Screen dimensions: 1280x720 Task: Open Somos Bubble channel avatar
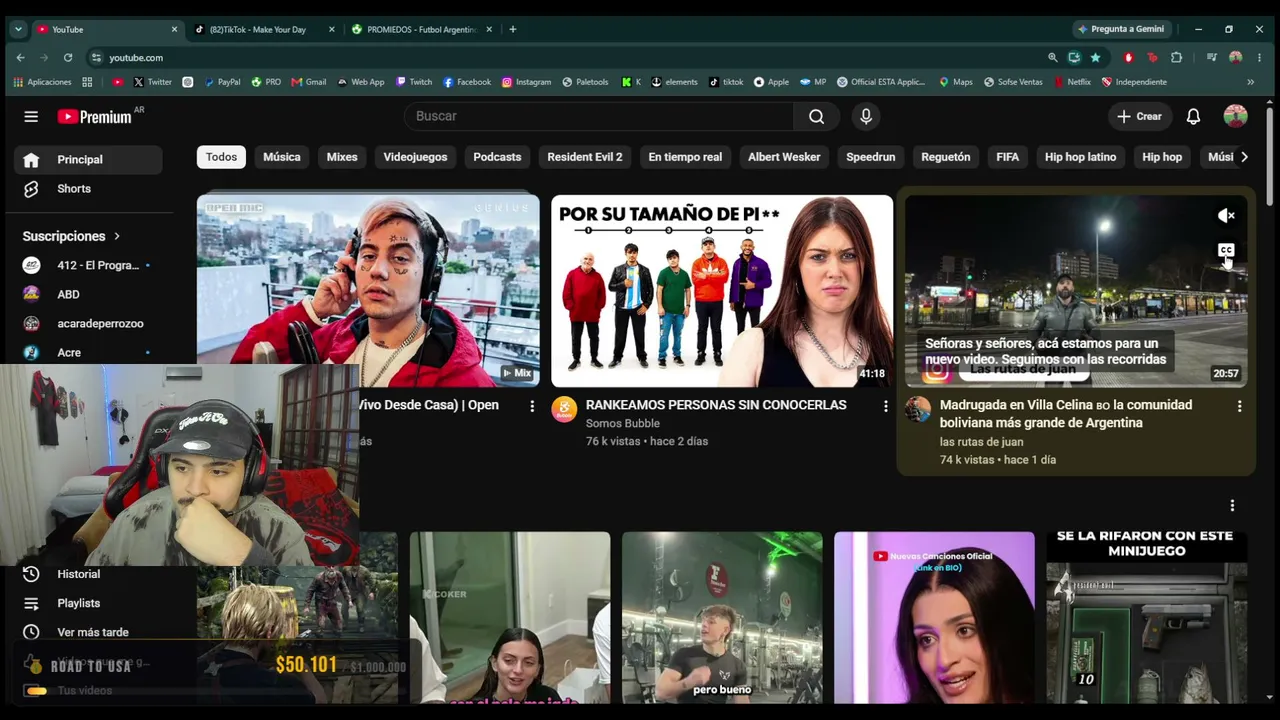point(565,409)
